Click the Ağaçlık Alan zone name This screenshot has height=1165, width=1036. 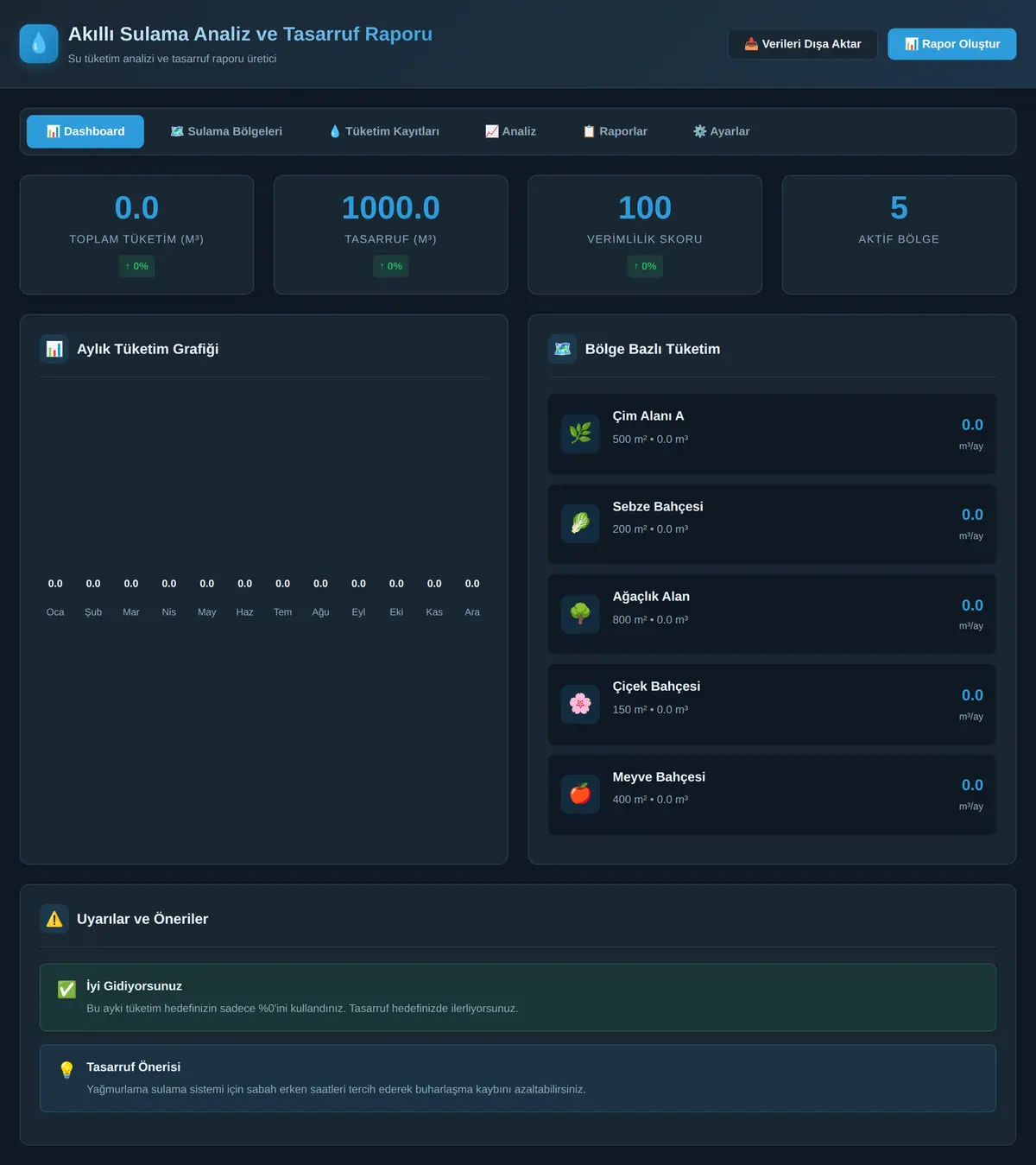click(x=651, y=597)
